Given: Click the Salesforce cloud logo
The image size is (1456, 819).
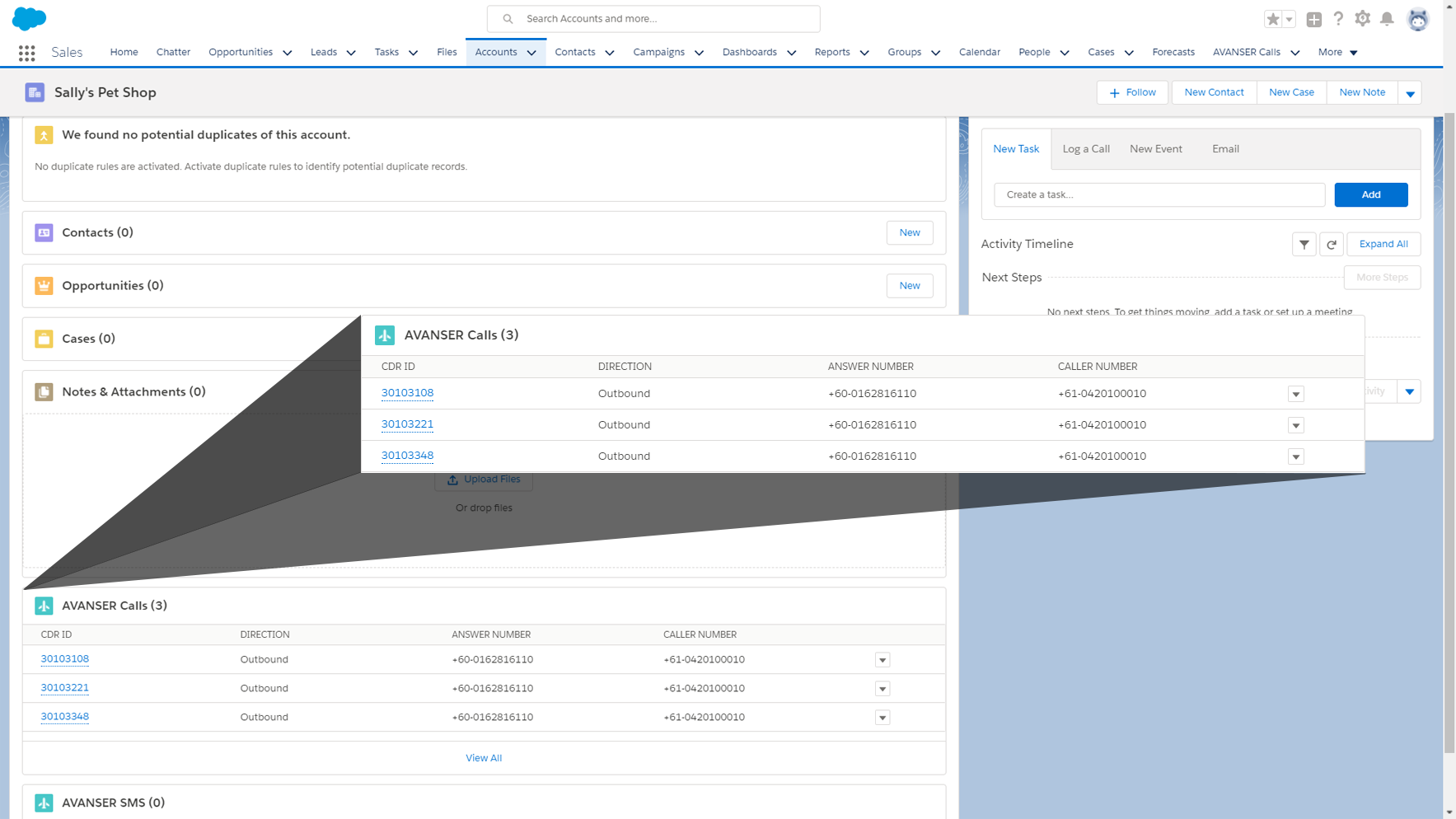Looking at the screenshot, I should (29, 18).
